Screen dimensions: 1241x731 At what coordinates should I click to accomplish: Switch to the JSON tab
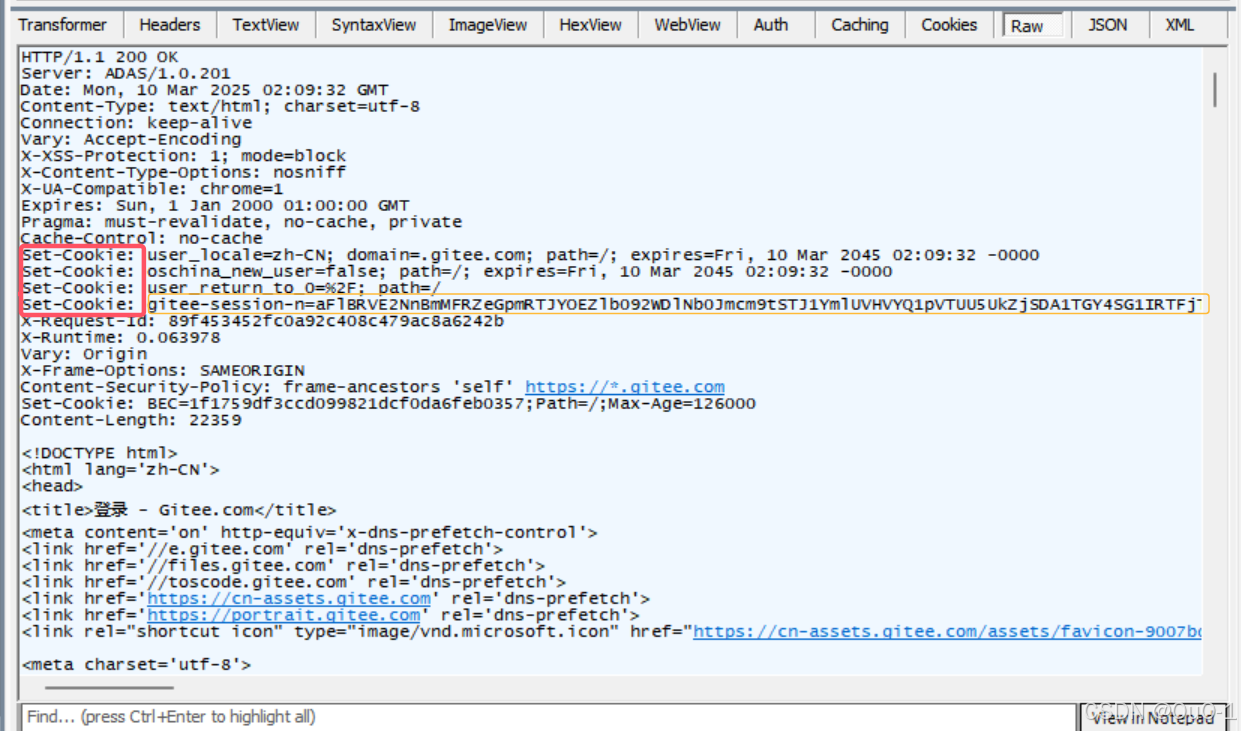tap(1107, 25)
